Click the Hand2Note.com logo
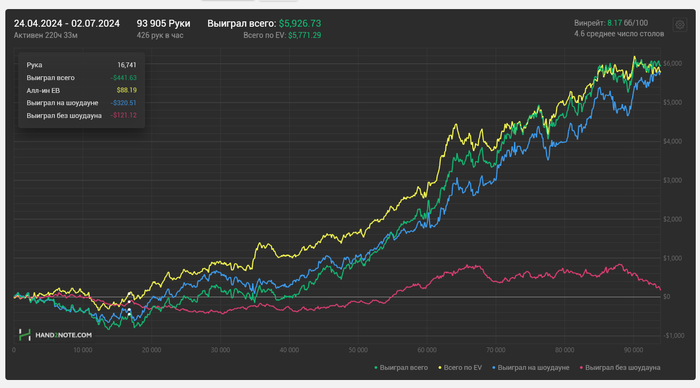 coord(55,335)
